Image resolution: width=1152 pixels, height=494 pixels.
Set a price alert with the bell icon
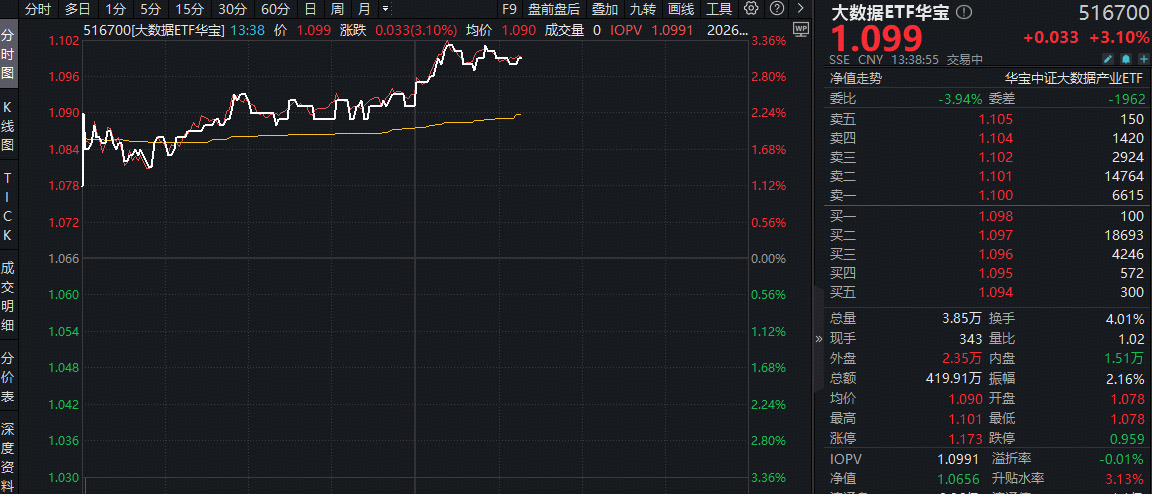point(1123,59)
